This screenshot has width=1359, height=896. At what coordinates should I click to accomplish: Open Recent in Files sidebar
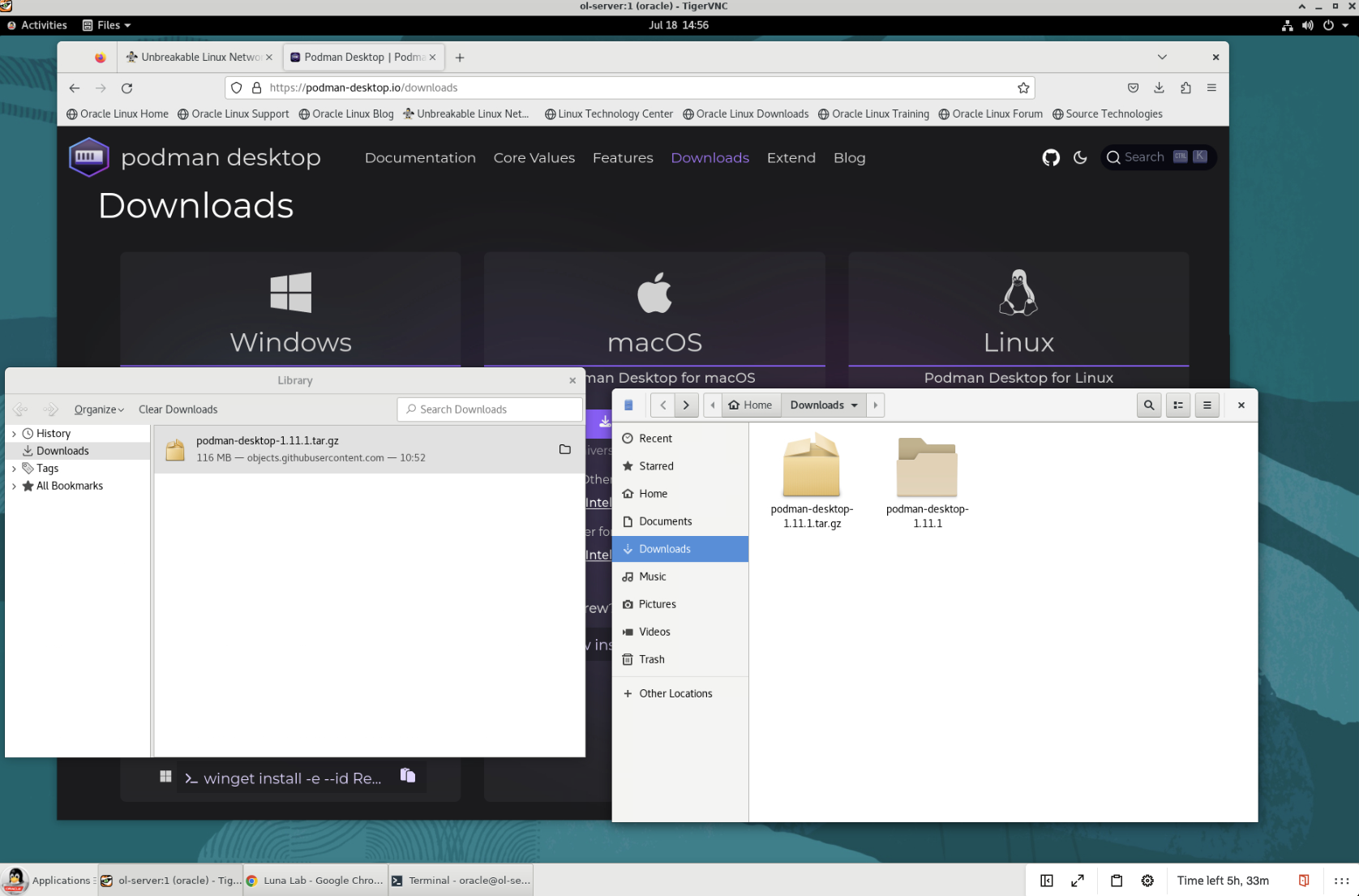680,439
